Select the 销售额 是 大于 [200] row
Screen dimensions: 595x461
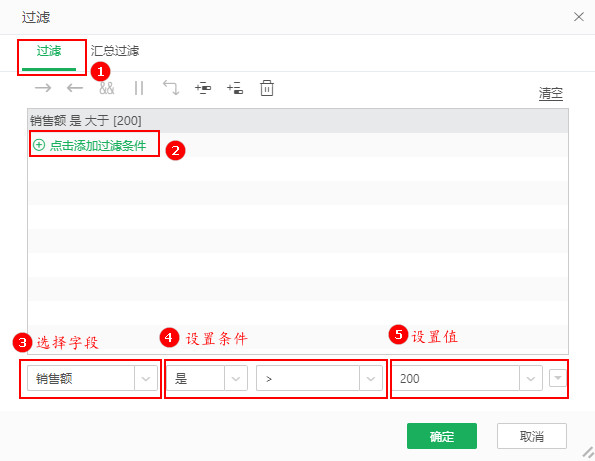click(298, 121)
